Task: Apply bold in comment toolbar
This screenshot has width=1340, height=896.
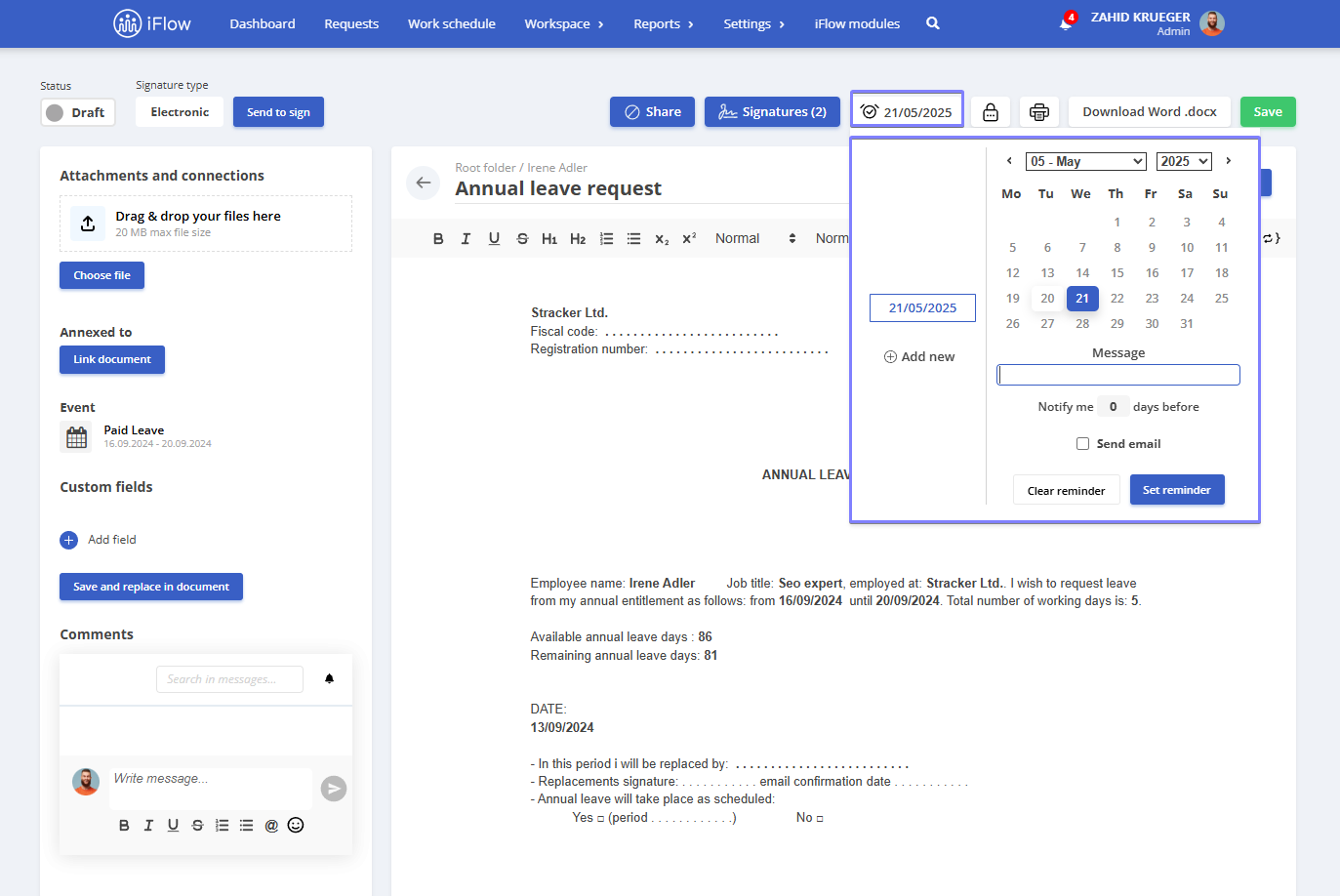Action: click(124, 826)
